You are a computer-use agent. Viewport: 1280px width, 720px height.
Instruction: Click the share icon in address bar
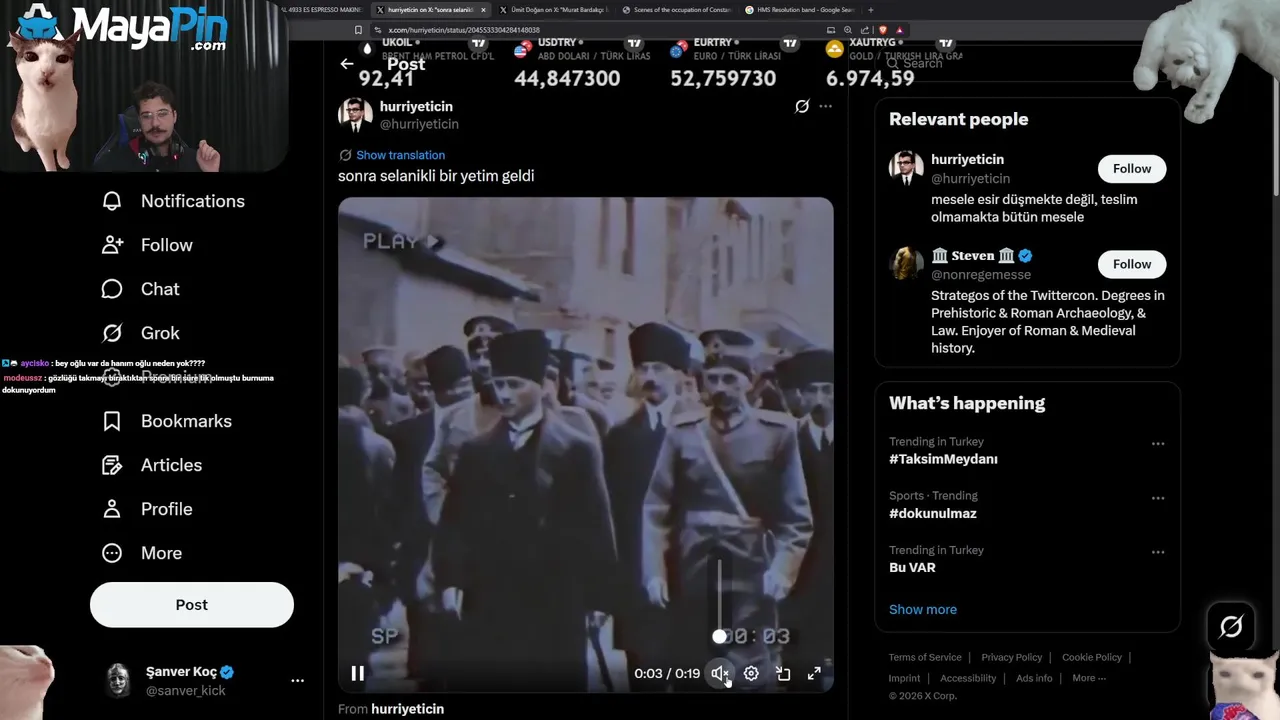(x=864, y=30)
